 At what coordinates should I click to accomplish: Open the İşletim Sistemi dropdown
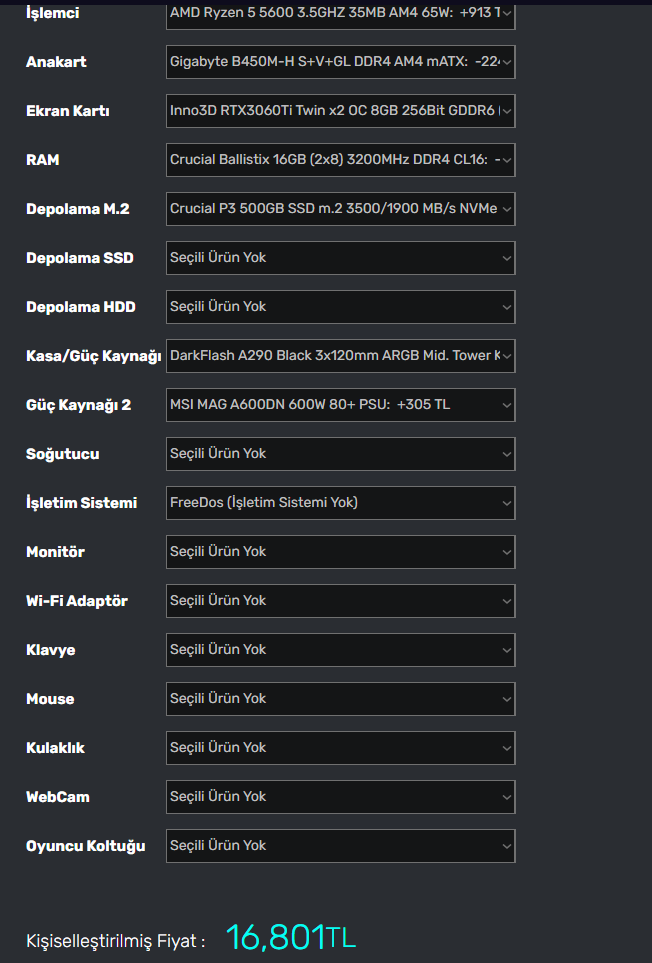(340, 503)
